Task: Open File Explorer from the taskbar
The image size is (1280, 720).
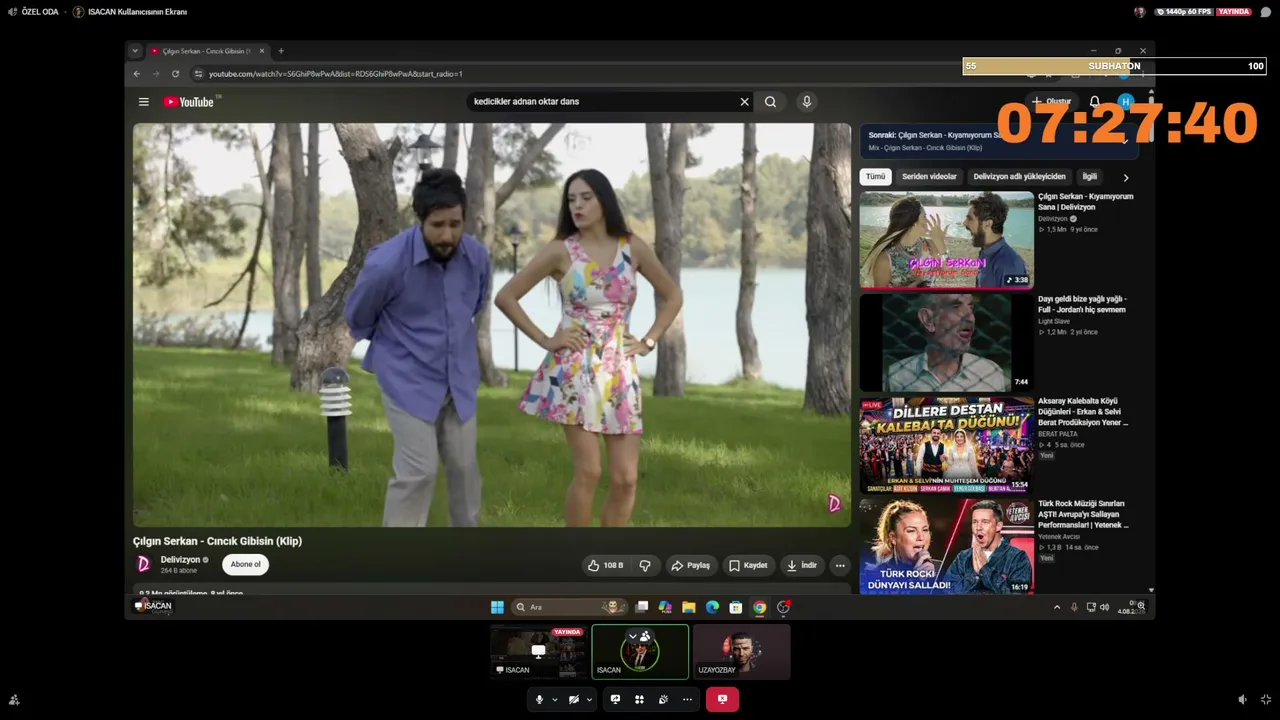Action: pyautogui.click(x=689, y=607)
